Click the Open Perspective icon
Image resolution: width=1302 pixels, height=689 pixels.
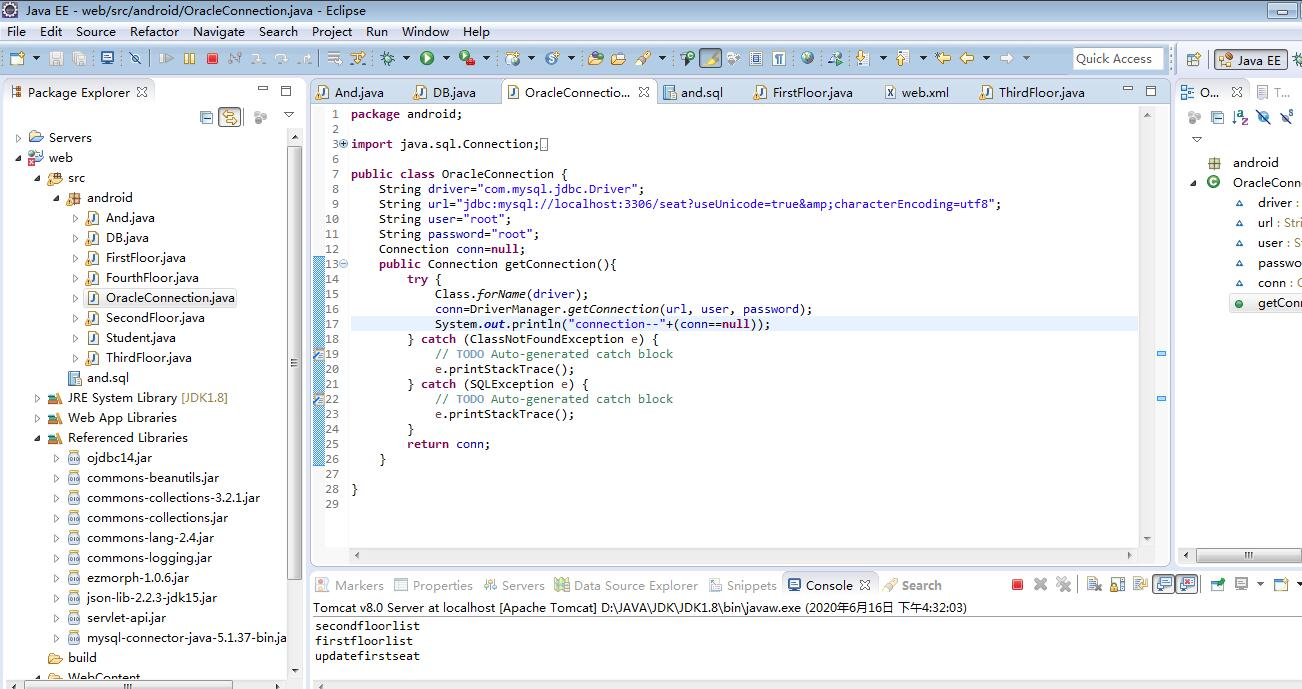[1193, 59]
